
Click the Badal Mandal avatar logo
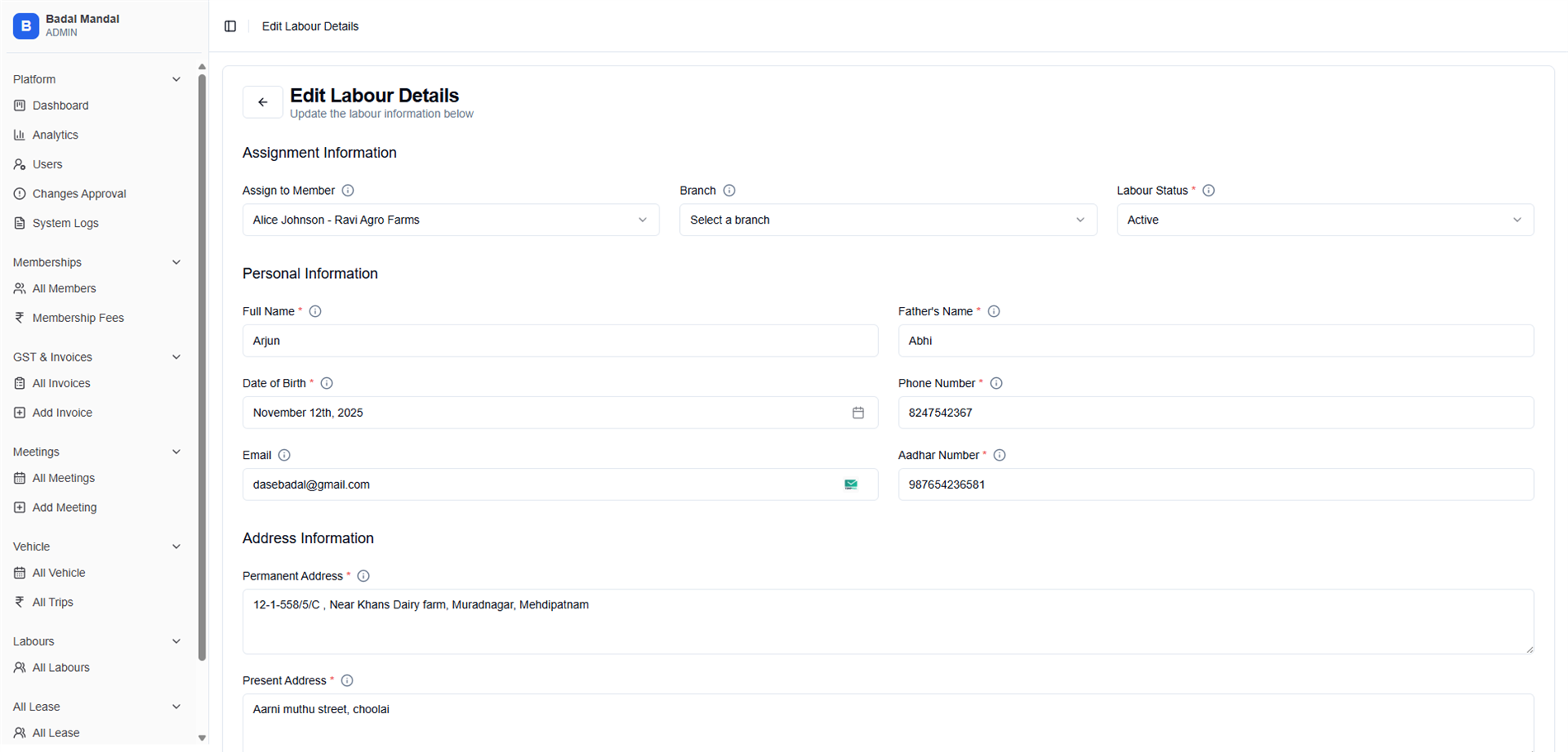point(26,26)
